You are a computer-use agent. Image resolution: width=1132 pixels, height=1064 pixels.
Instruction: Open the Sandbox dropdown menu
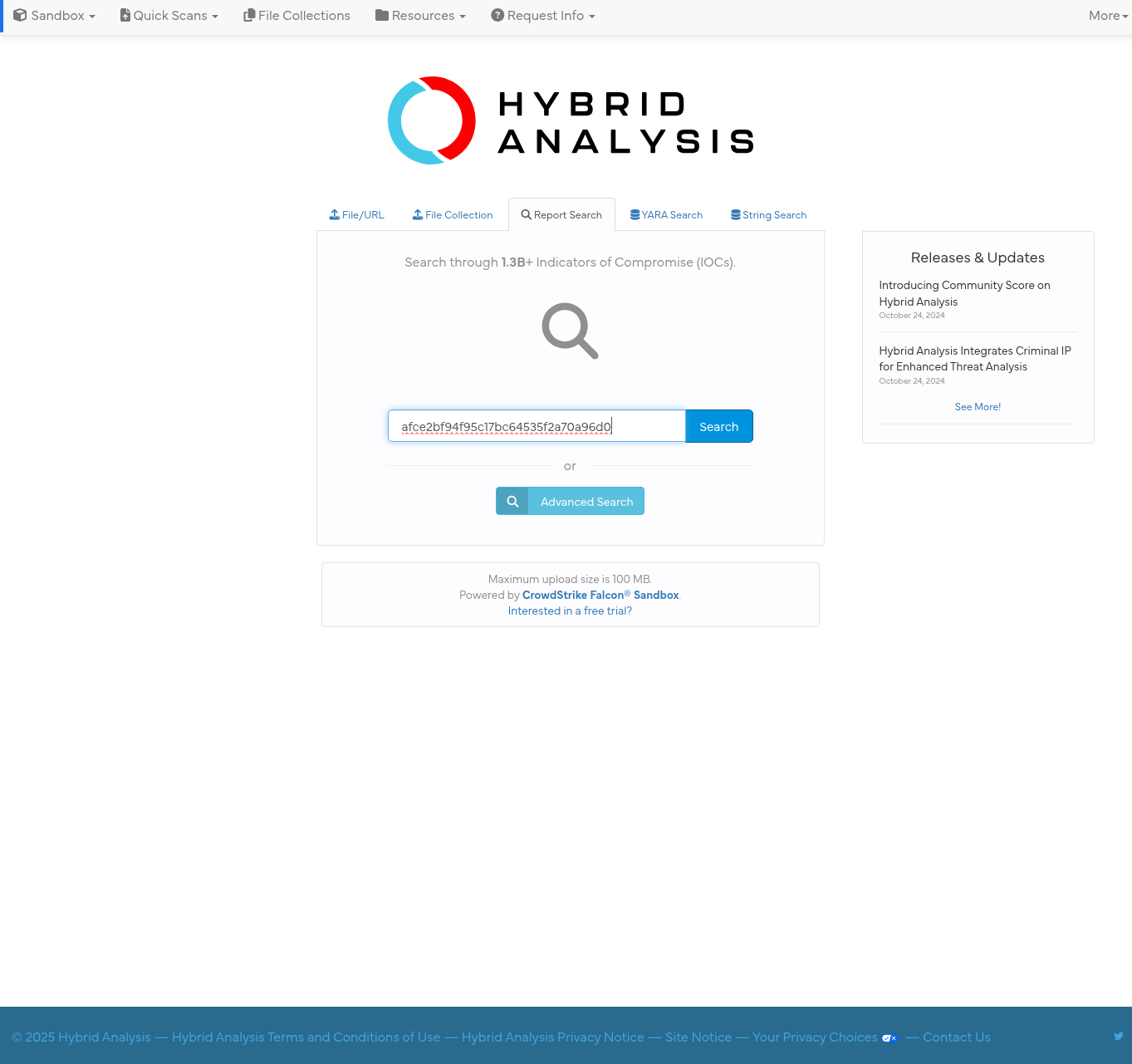pos(54,16)
